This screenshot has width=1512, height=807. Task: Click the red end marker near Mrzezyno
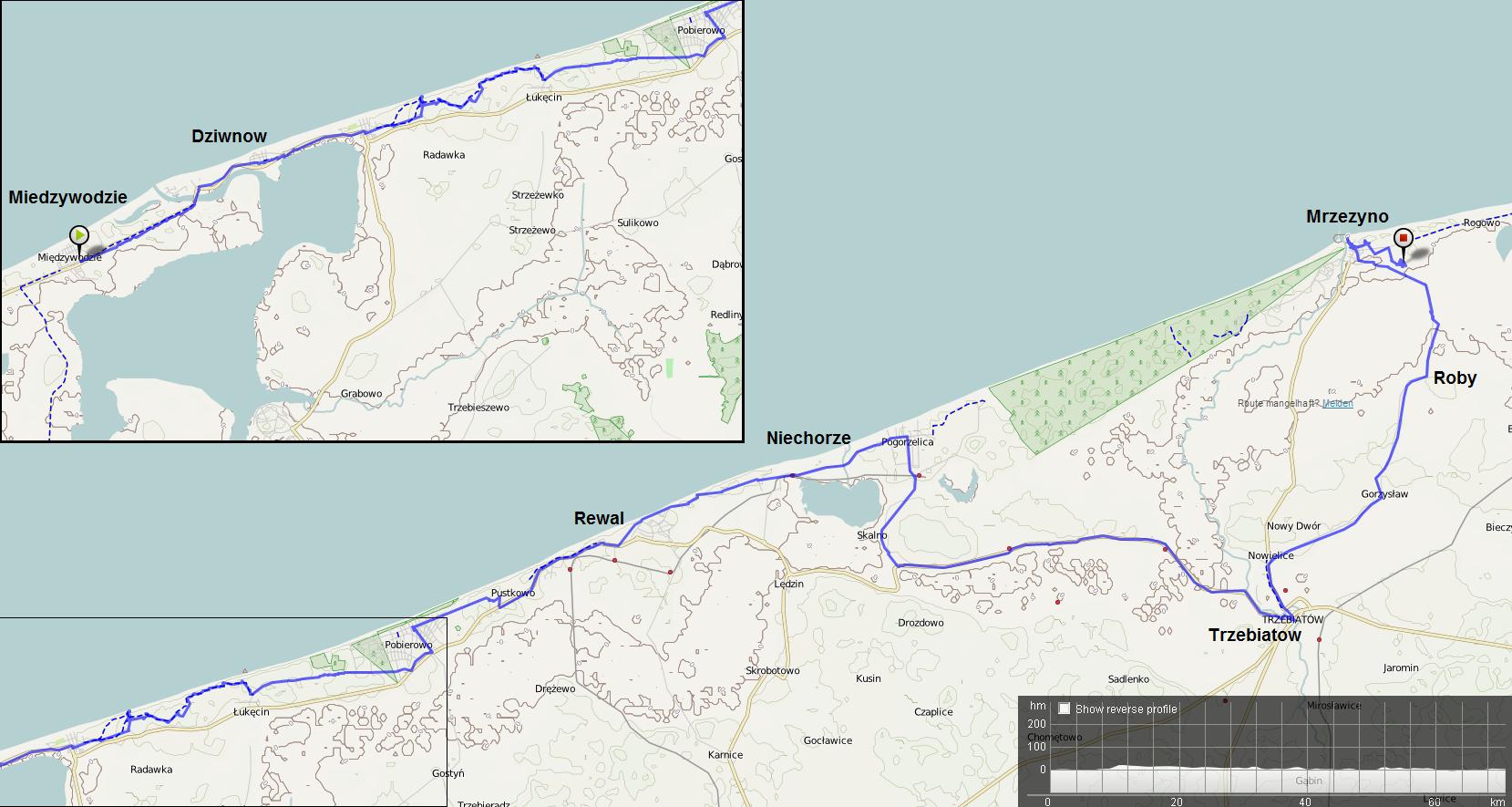[x=1404, y=240]
